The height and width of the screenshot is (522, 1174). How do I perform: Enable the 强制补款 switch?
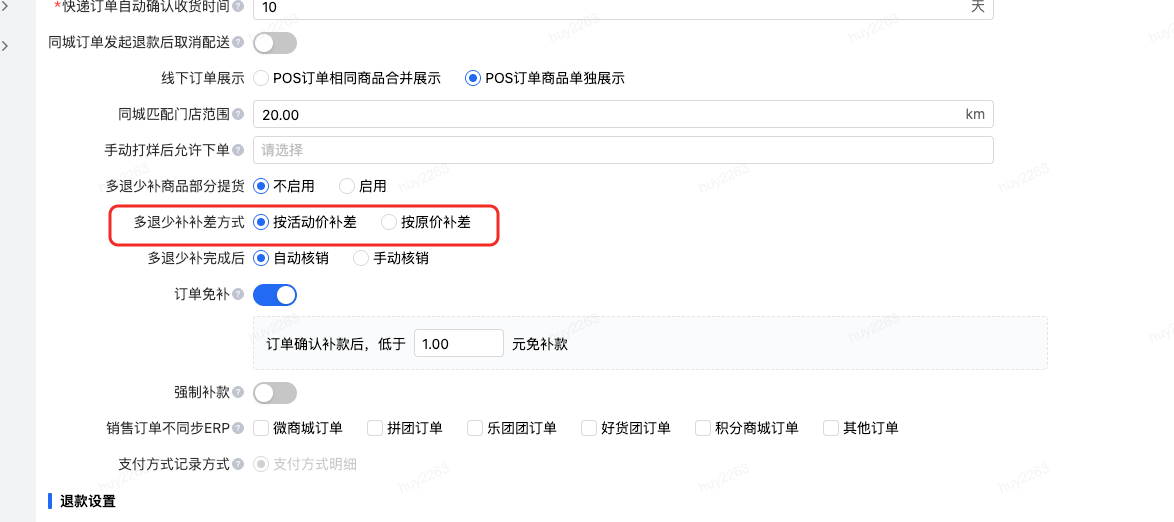(x=275, y=392)
